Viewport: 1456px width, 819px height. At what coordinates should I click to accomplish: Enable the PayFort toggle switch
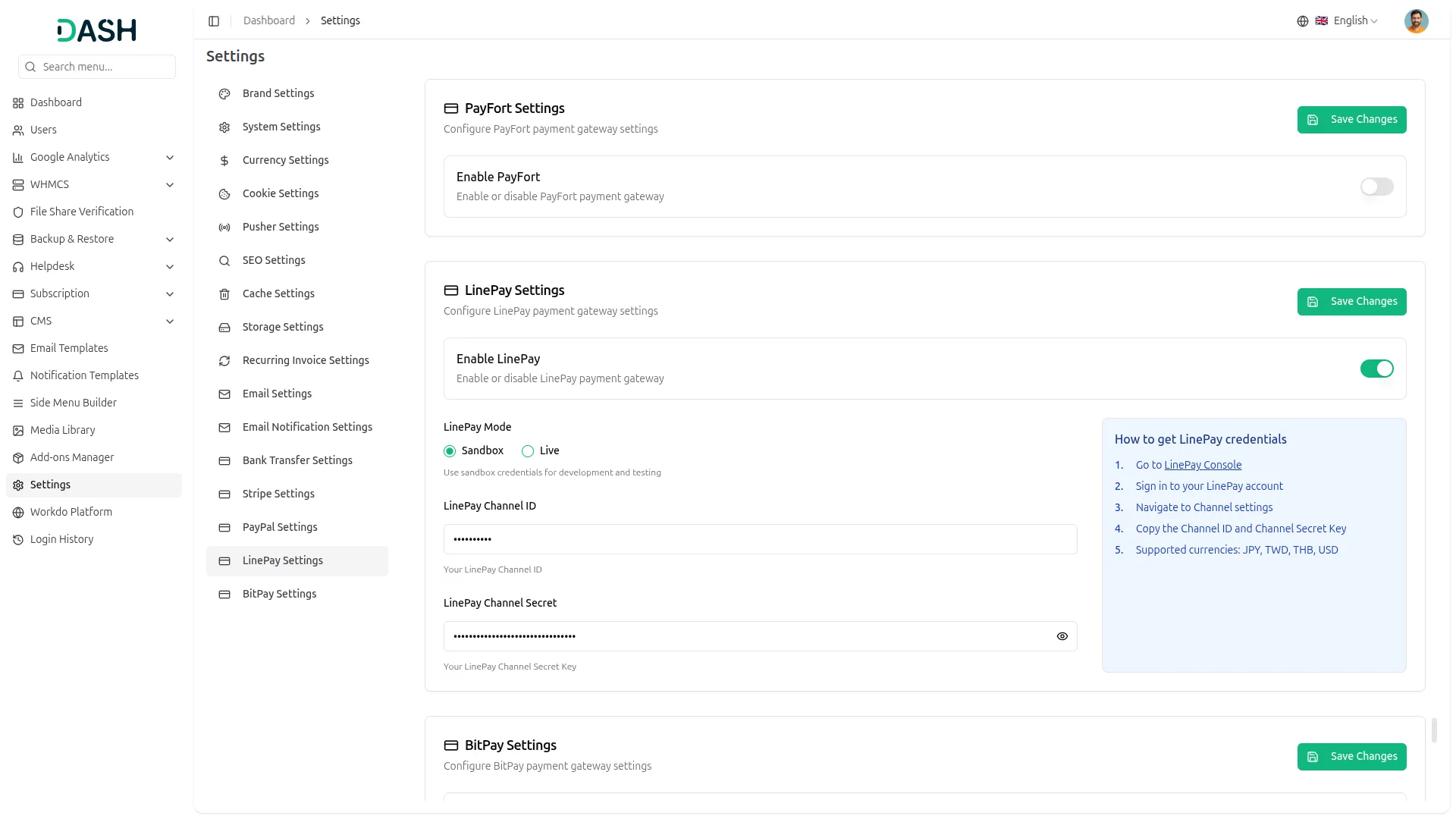[x=1376, y=187]
